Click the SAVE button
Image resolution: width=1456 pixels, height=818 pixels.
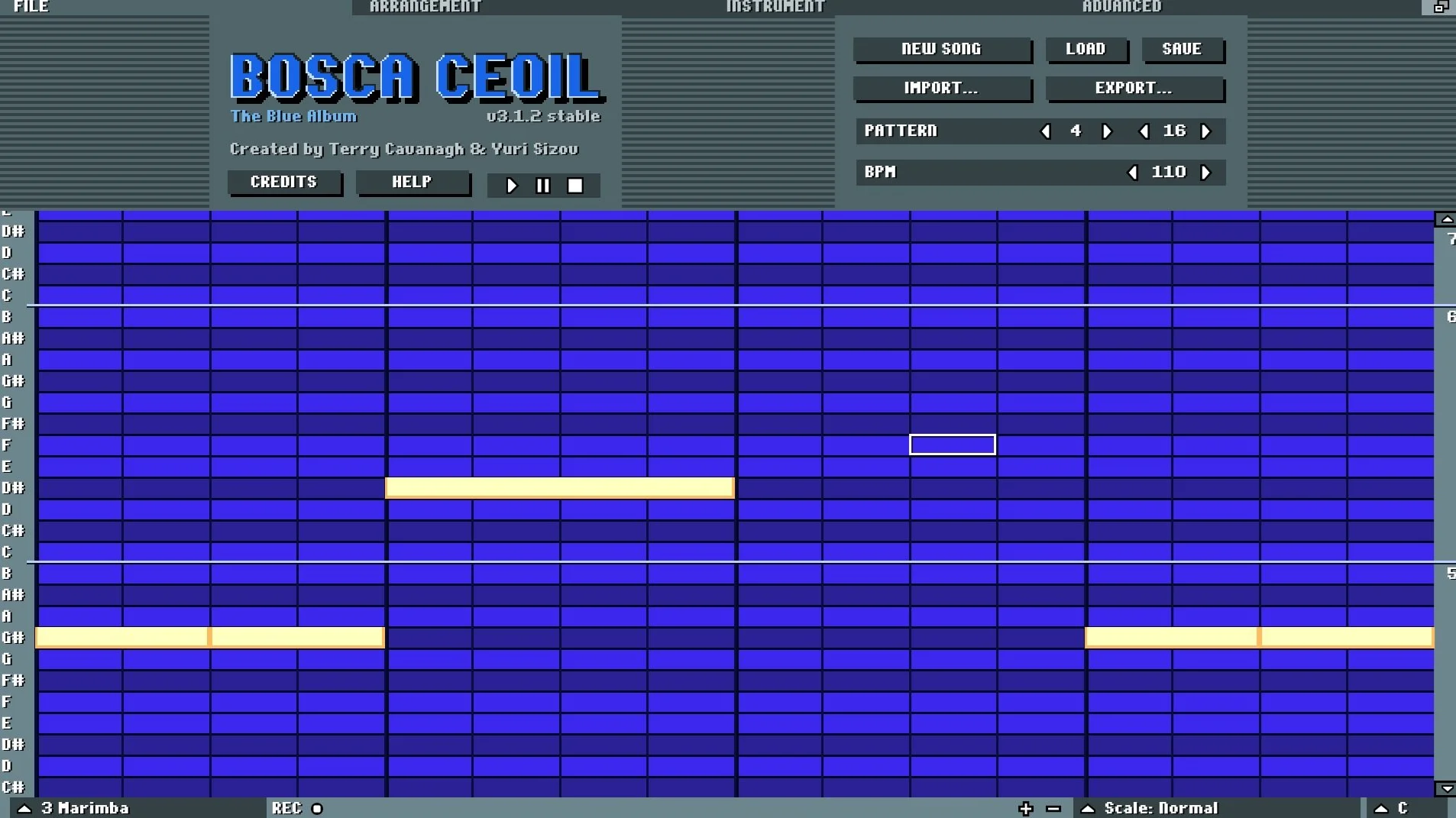pos(1182,49)
